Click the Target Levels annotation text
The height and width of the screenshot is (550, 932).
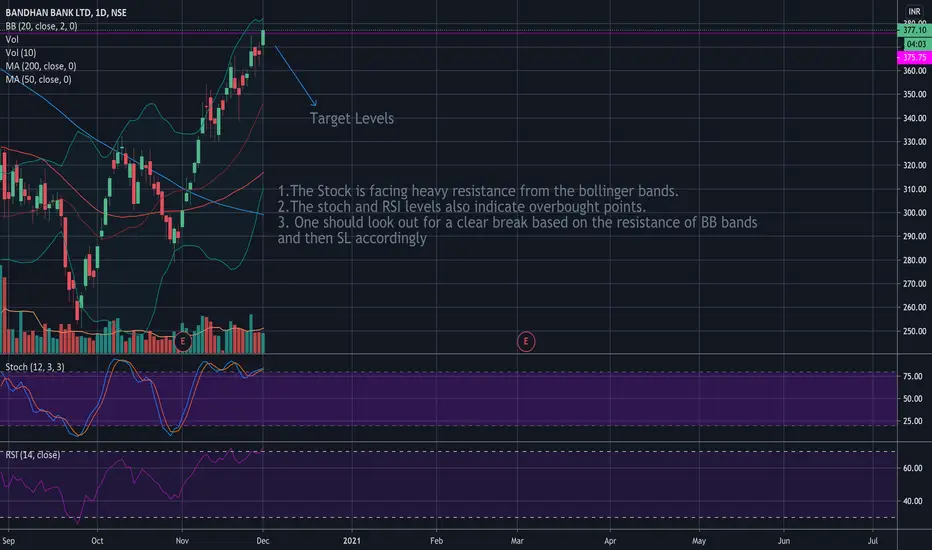352,118
